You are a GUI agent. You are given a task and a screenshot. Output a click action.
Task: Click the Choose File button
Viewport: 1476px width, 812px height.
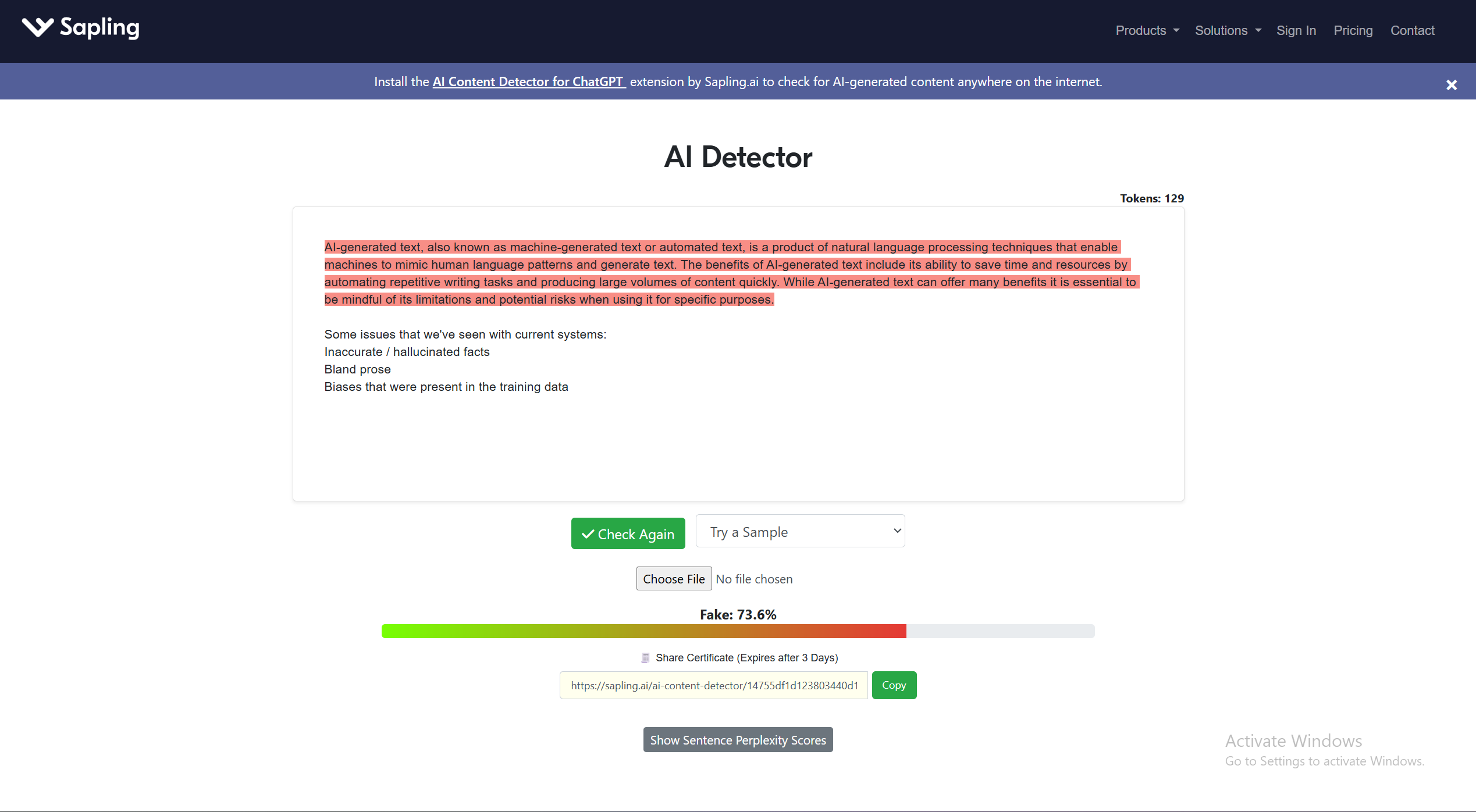pyautogui.click(x=674, y=579)
